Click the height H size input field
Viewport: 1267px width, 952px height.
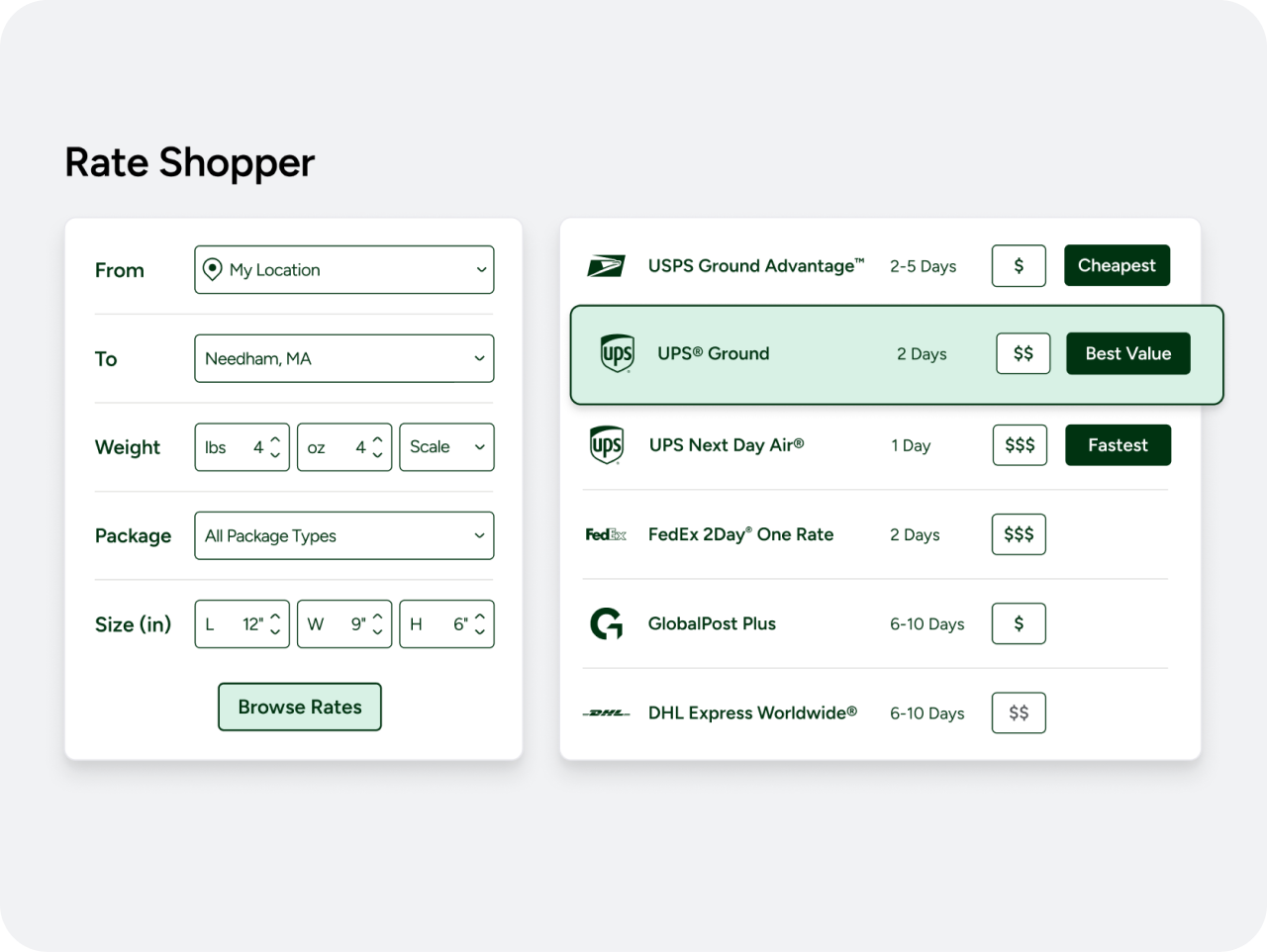(446, 623)
